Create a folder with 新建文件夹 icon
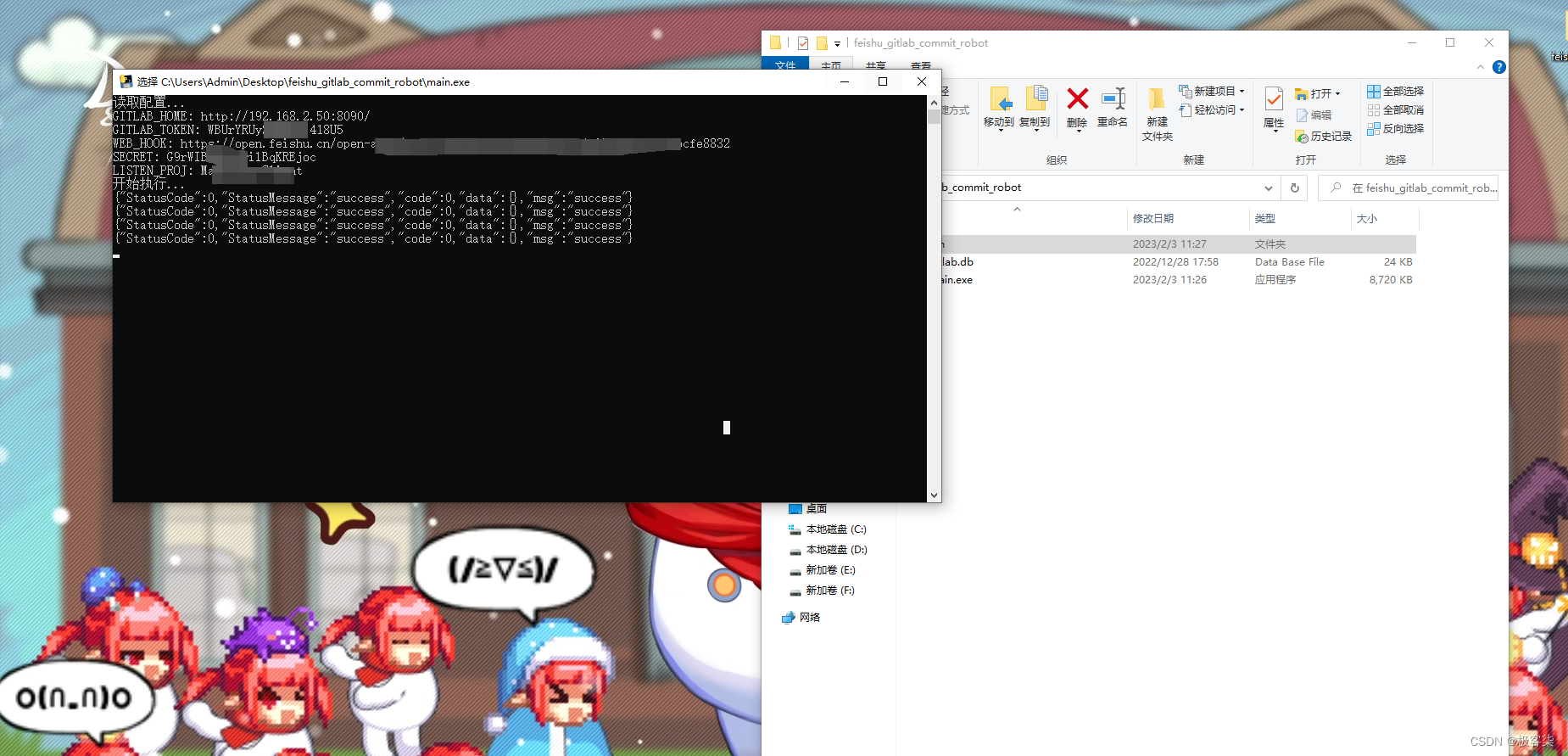This screenshot has height=756, width=1568. click(1157, 114)
